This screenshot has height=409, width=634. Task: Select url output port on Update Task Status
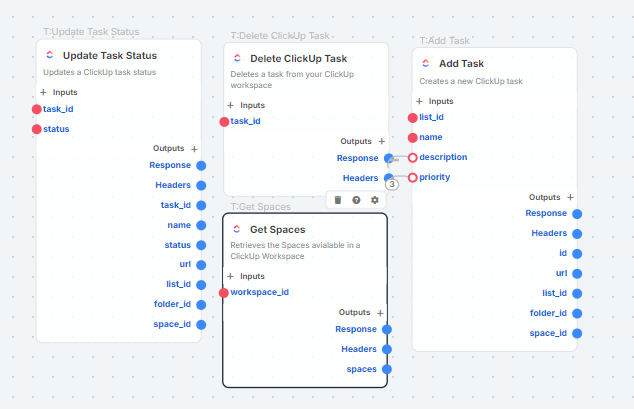(x=201, y=265)
